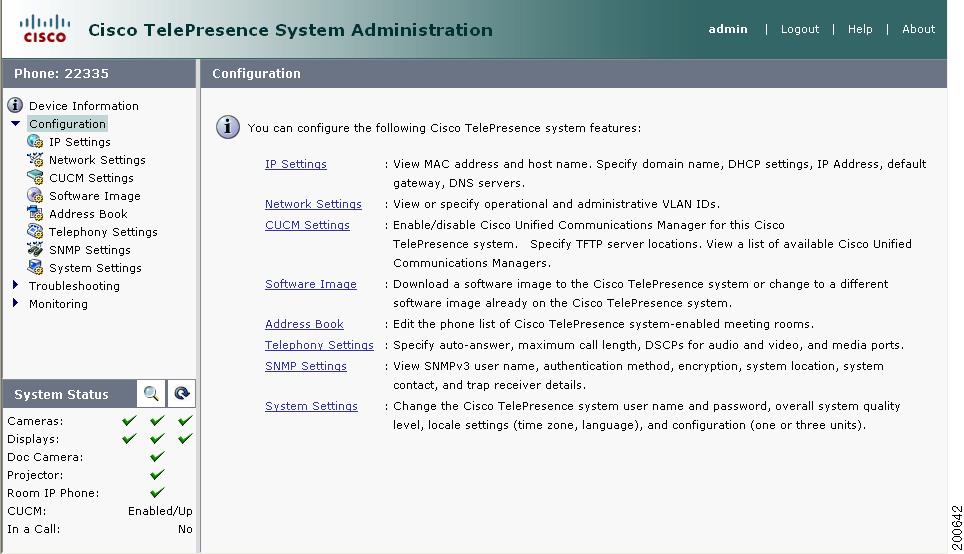Select Troubleshooting label in the sidebar
964x554 pixels.
74,286
